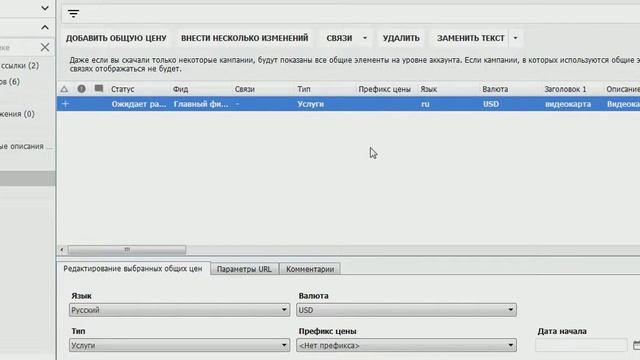
Task: Click the СВЯЗИ button
Action: point(339,38)
